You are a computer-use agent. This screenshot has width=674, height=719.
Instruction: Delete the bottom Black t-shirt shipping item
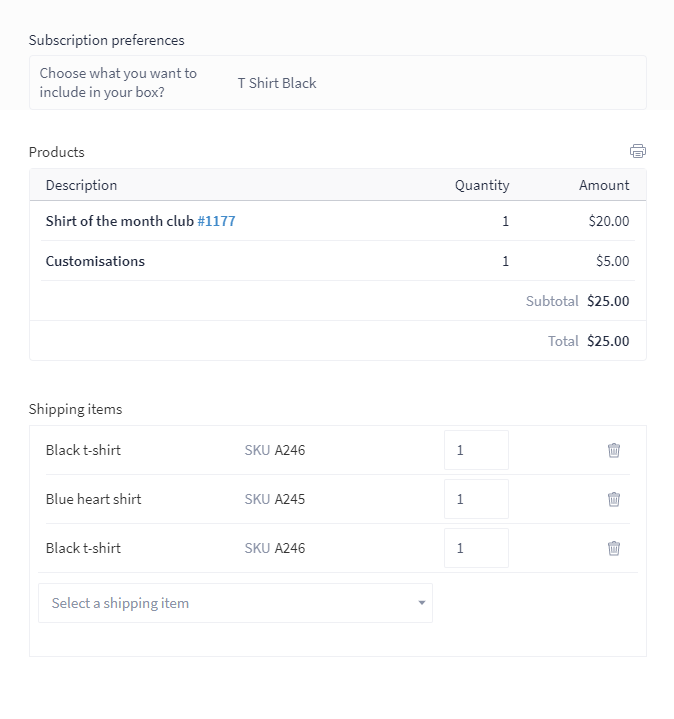coord(614,548)
